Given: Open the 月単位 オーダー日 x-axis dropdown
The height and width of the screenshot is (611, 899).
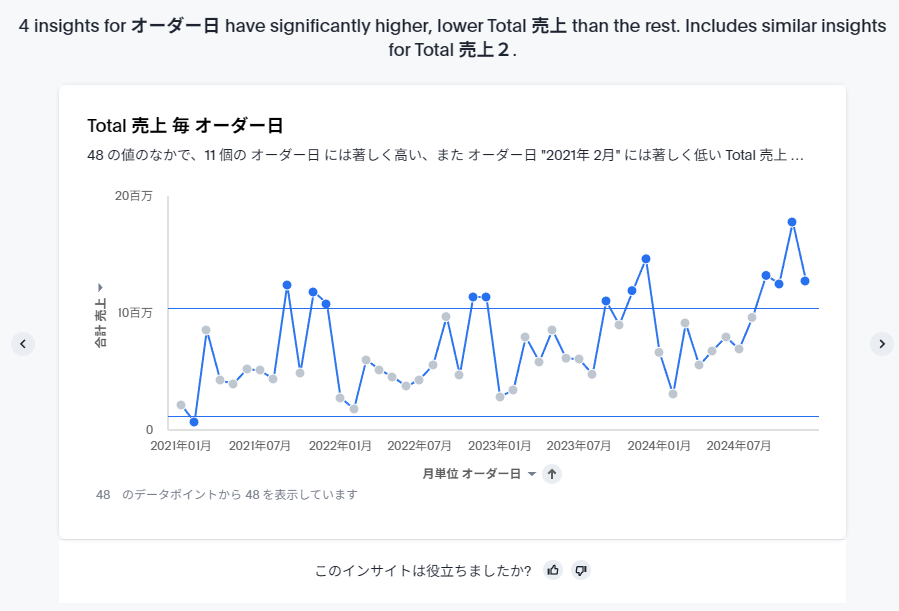Looking at the screenshot, I should pyautogui.click(x=531, y=474).
